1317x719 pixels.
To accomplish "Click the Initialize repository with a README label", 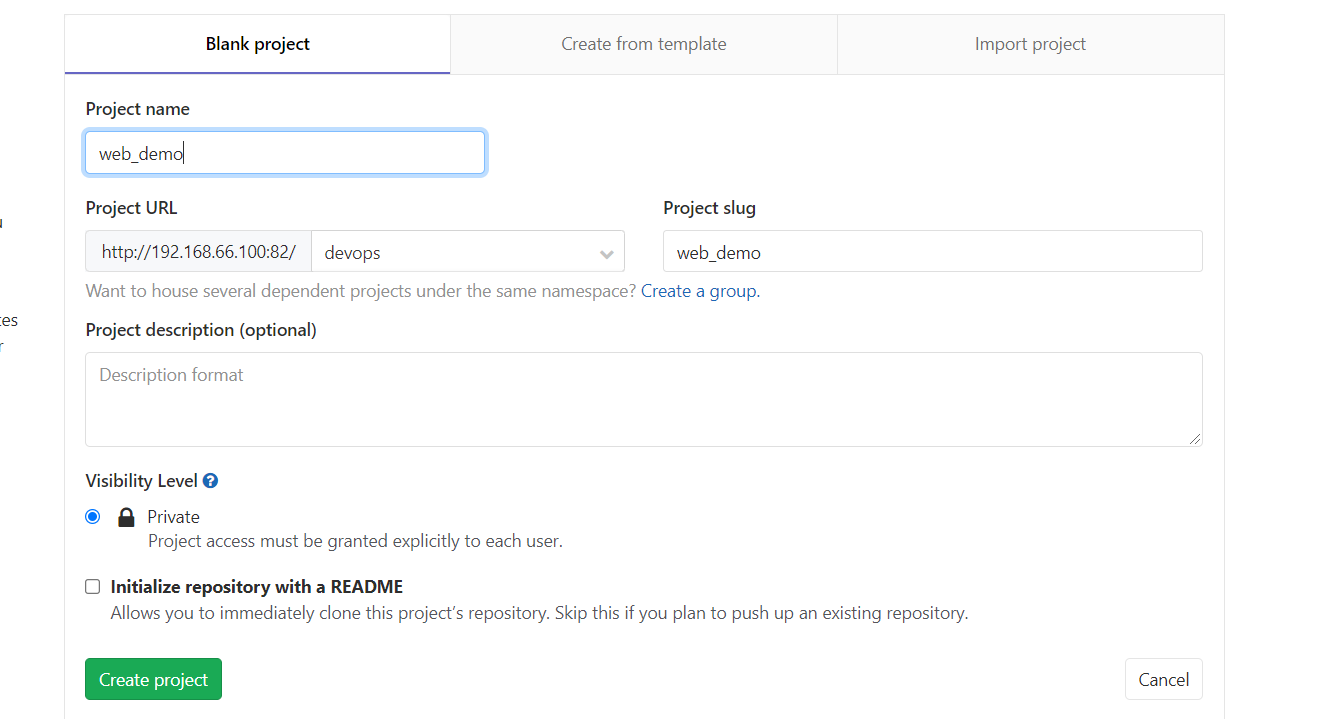I will pos(257,587).
